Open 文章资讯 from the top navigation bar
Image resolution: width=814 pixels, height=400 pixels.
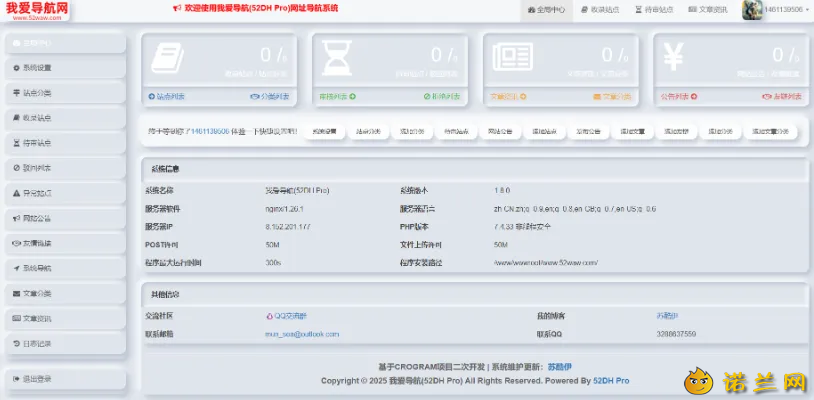708,10
